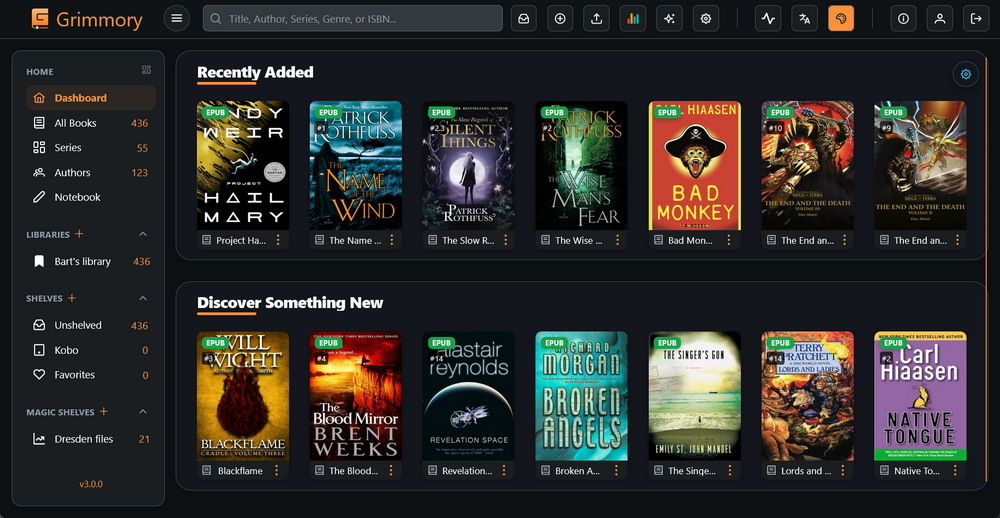Open All Books in sidebar
The height and width of the screenshot is (518, 1000).
91,122
